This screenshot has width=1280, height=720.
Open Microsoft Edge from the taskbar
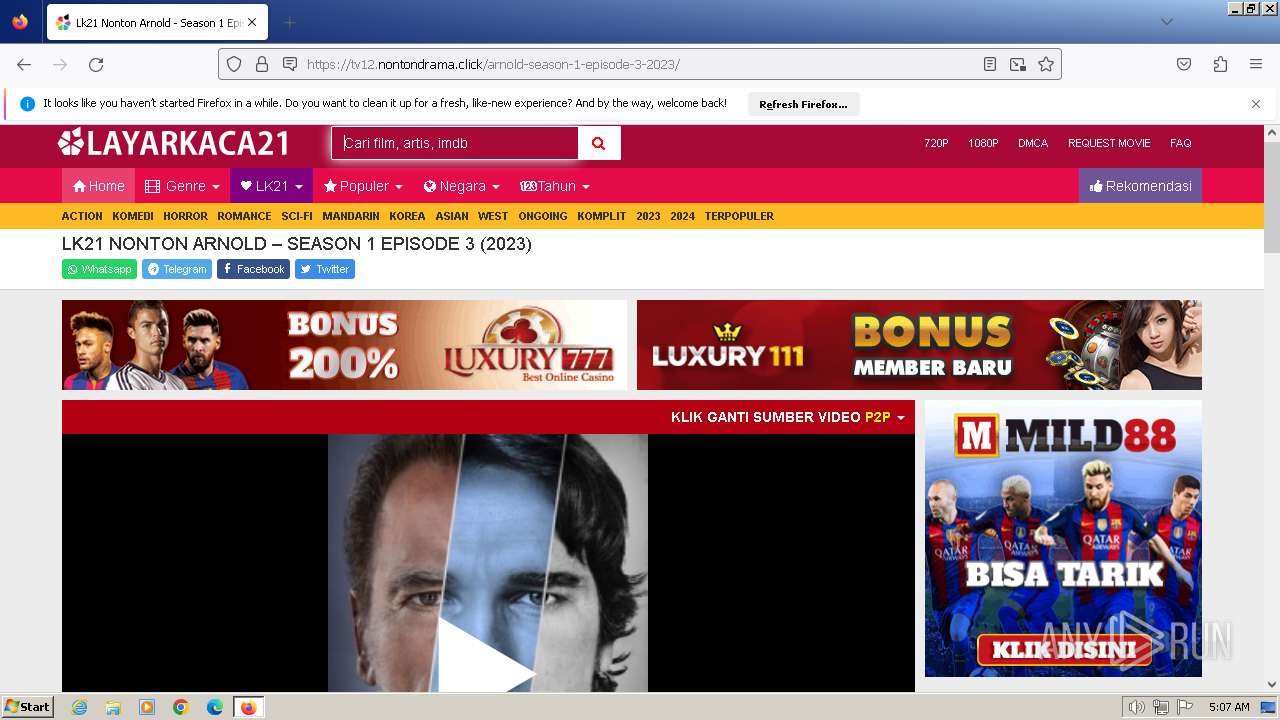214,707
